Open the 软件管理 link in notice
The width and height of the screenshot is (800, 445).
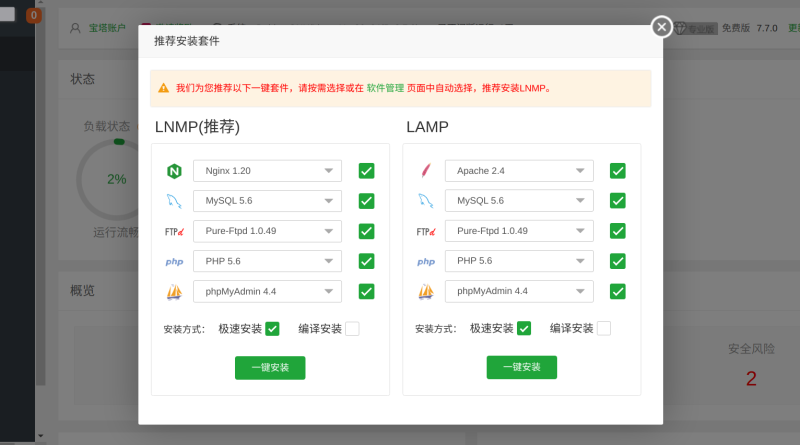(x=385, y=88)
